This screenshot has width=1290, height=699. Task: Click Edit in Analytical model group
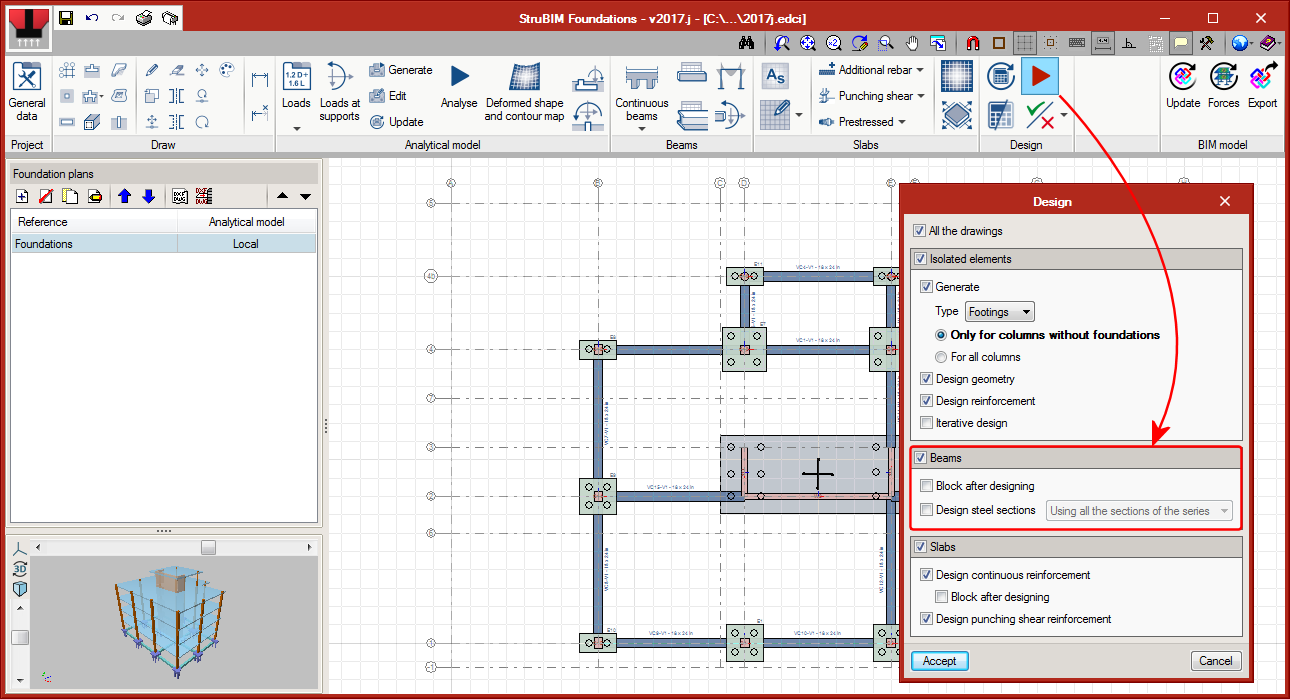[388, 96]
